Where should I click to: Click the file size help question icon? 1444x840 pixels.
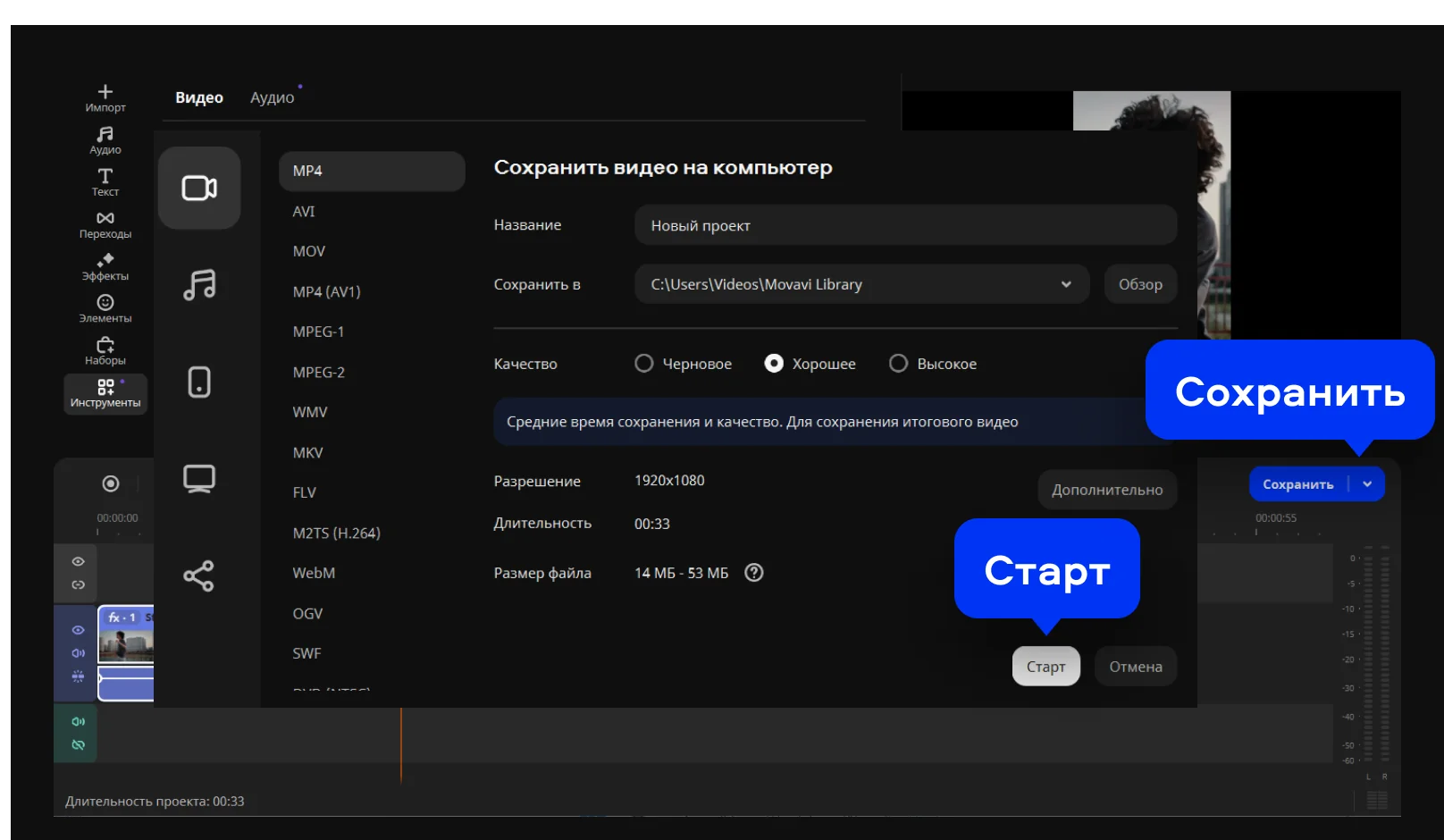(x=754, y=573)
